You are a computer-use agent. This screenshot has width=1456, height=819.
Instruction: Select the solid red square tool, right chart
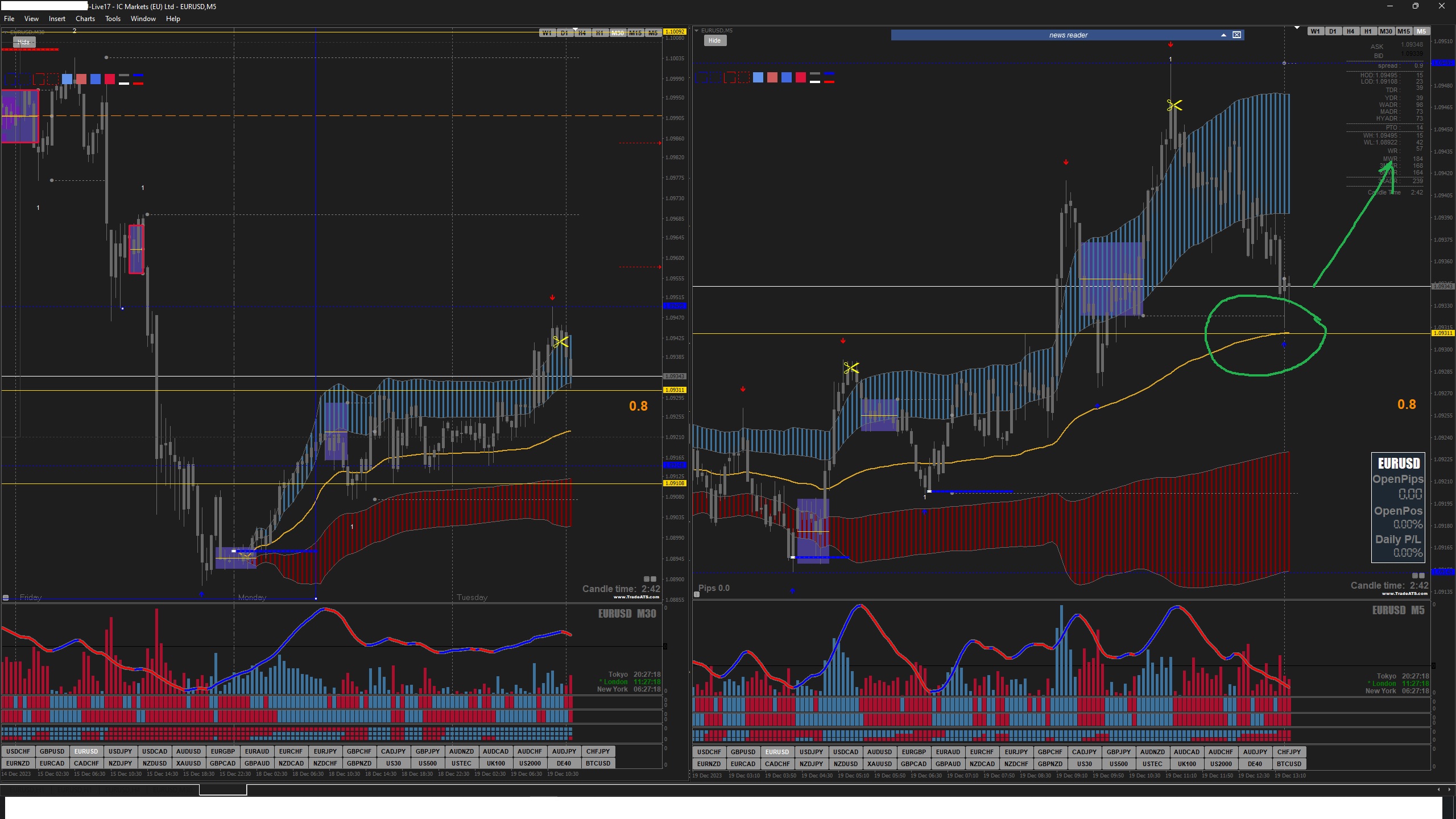tap(800, 78)
